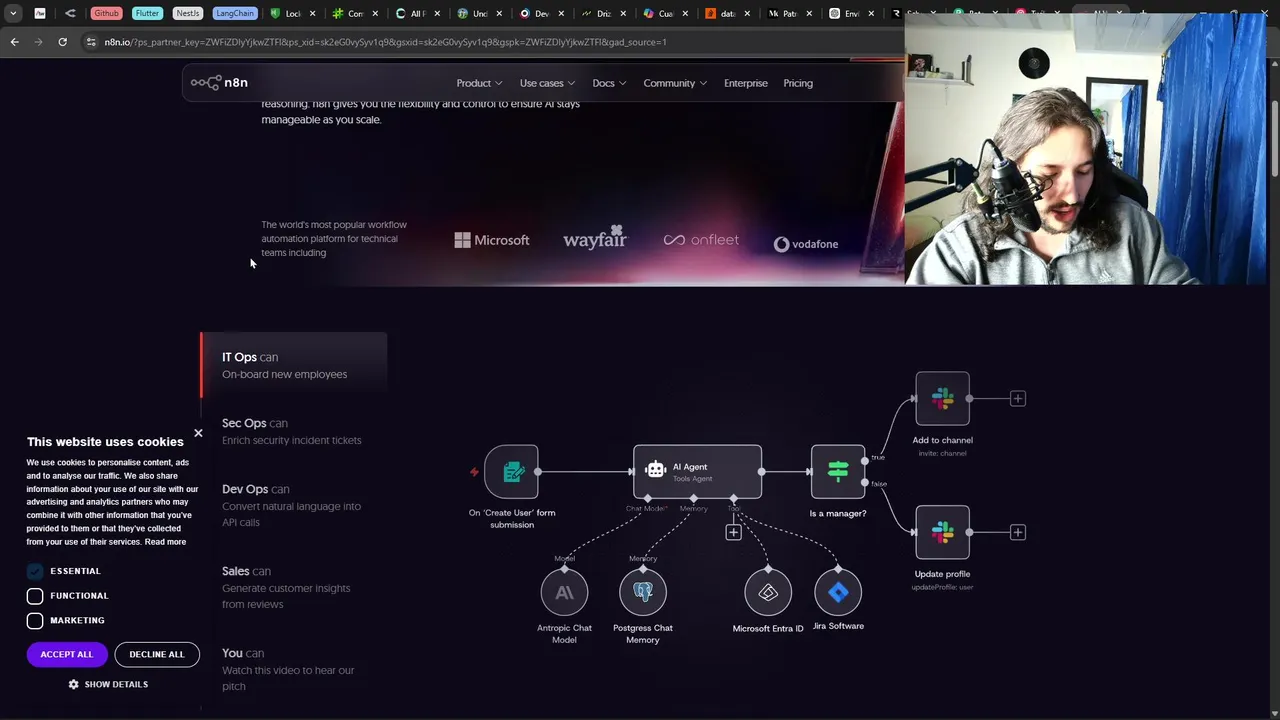
Task: Click the Vodafone logo
Action: 806,244
